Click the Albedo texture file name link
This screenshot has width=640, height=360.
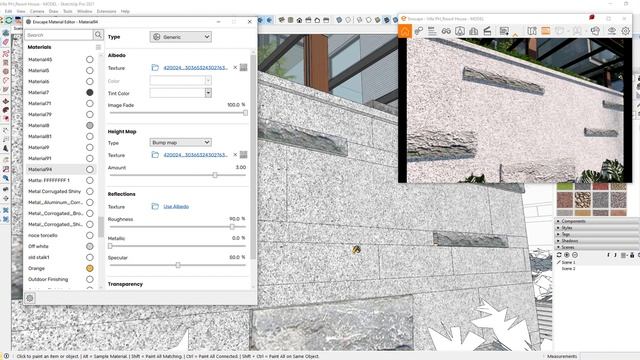[x=196, y=68]
